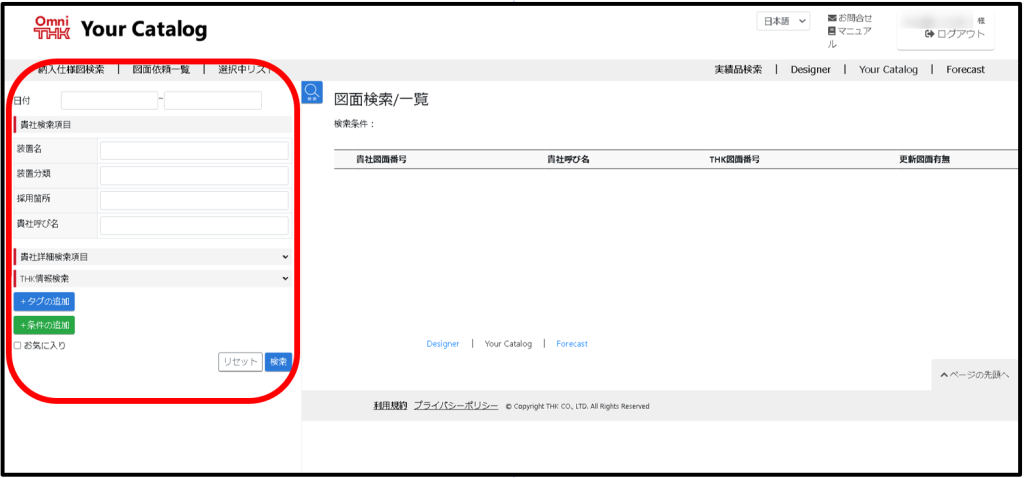
Task: Open Your Catalog in the top navigation bar
Action: pyautogui.click(x=888, y=69)
